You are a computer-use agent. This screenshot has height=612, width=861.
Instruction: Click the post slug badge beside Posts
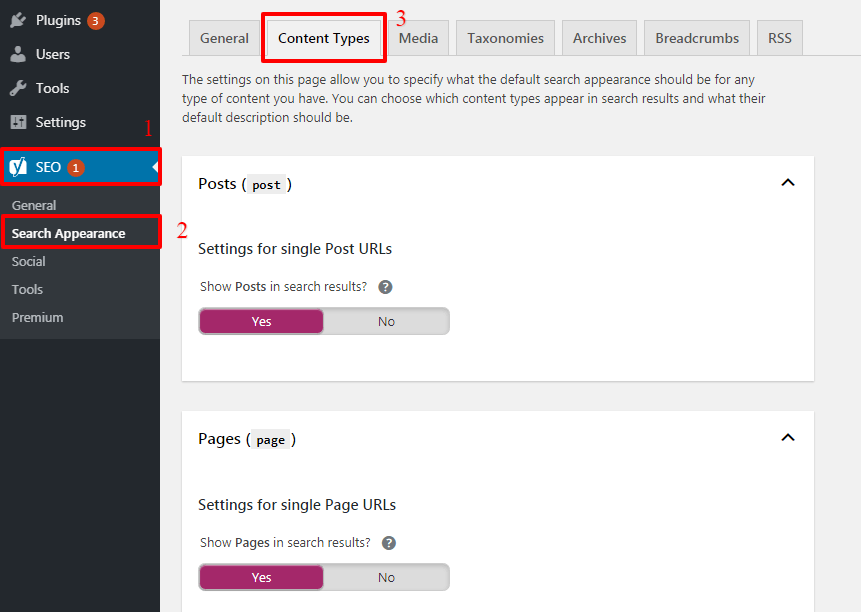pos(266,184)
